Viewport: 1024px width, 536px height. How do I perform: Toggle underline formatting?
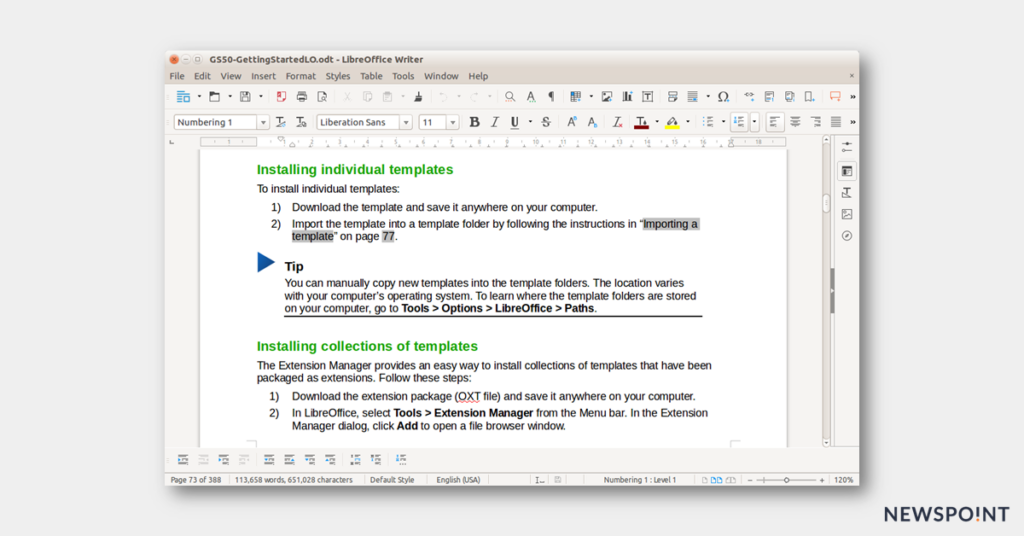click(x=515, y=122)
